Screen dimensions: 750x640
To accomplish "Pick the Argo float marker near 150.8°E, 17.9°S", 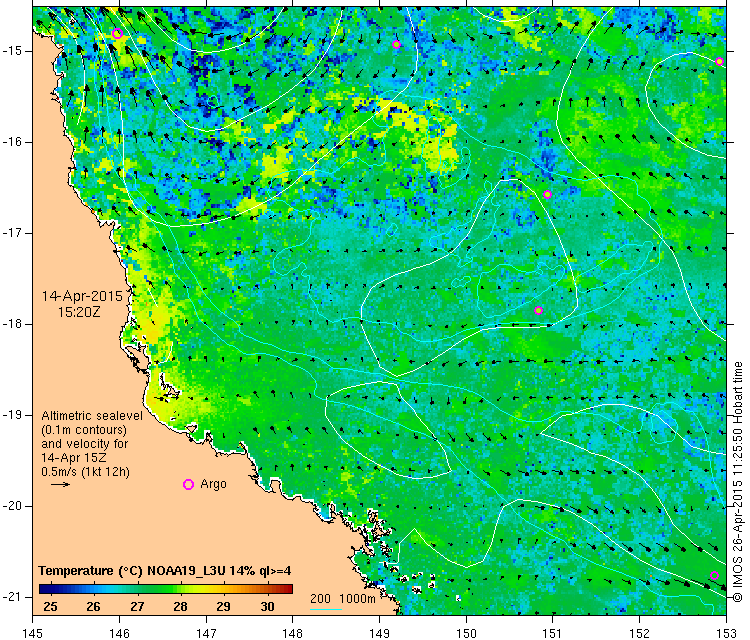I will (x=539, y=310).
